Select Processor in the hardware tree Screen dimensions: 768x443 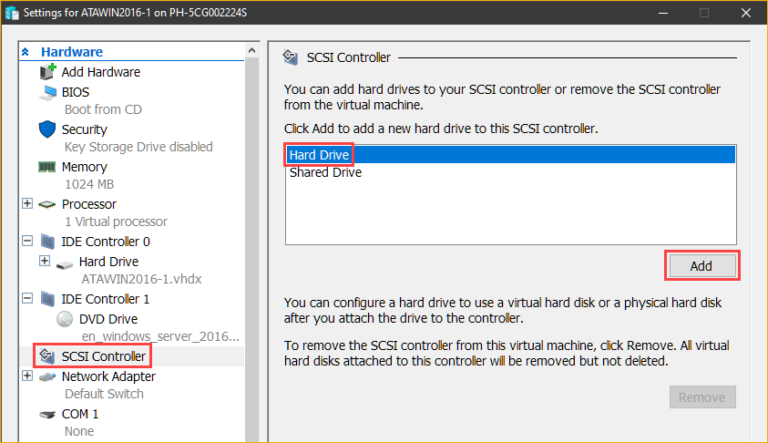[x=89, y=204]
